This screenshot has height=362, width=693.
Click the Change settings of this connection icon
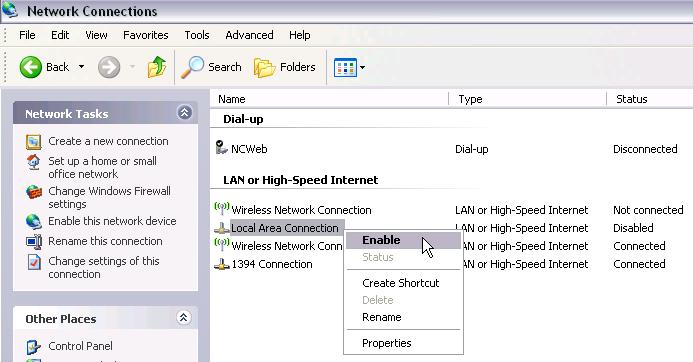34,262
